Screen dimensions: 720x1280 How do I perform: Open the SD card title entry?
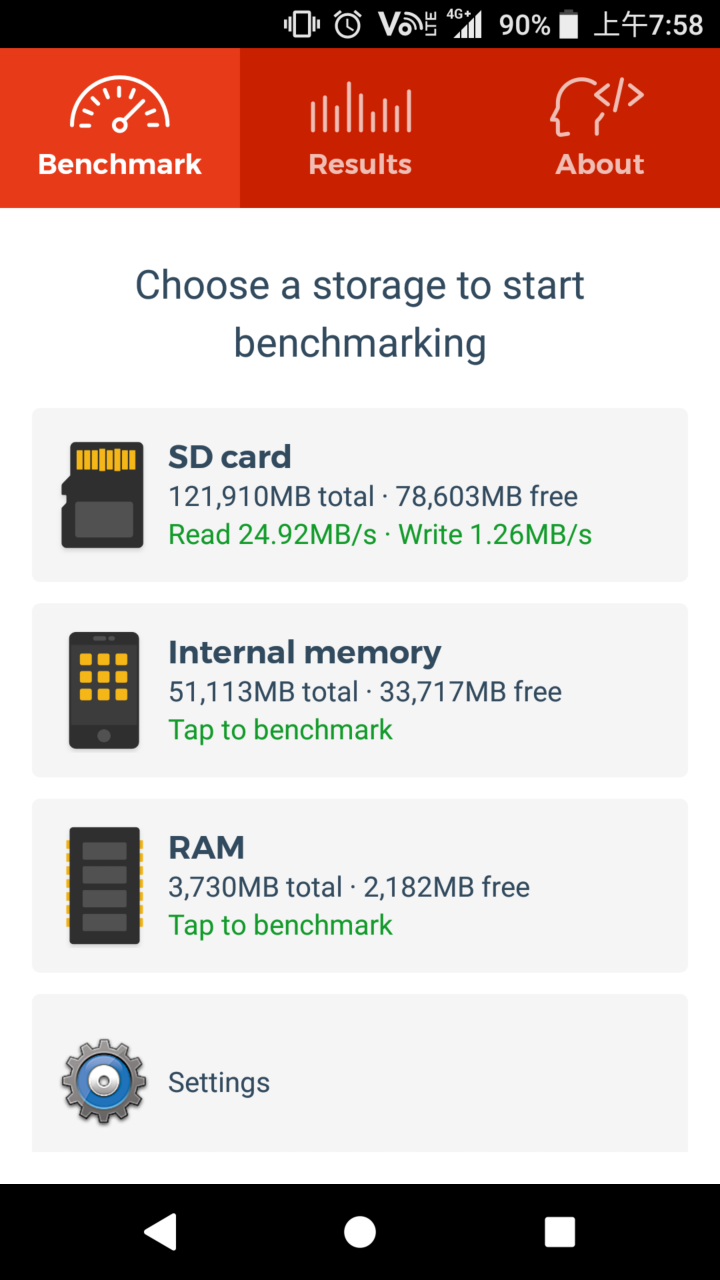(230, 457)
